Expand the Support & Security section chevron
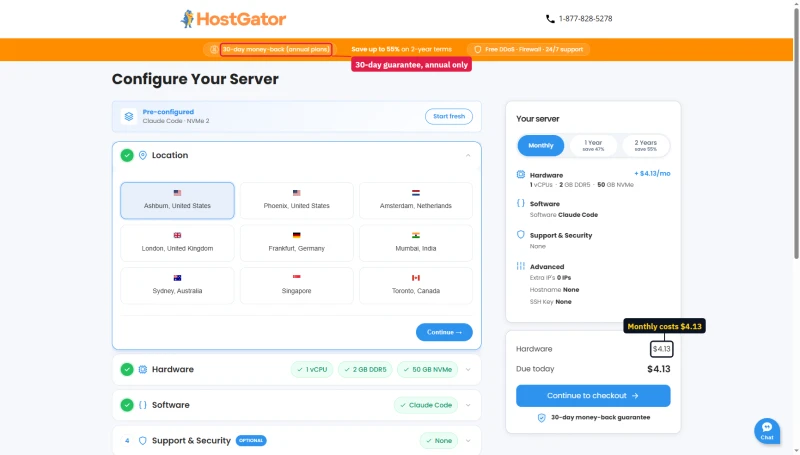This screenshot has width=800, height=455. [468, 441]
